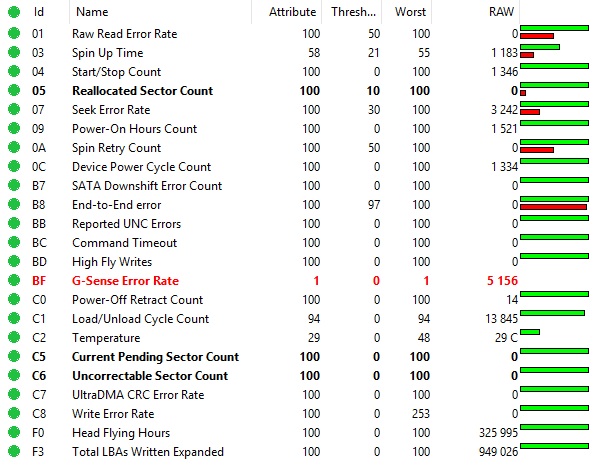
Task: Select 'SATA Downshift Error Count' name
Action: [x=147, y=186]
